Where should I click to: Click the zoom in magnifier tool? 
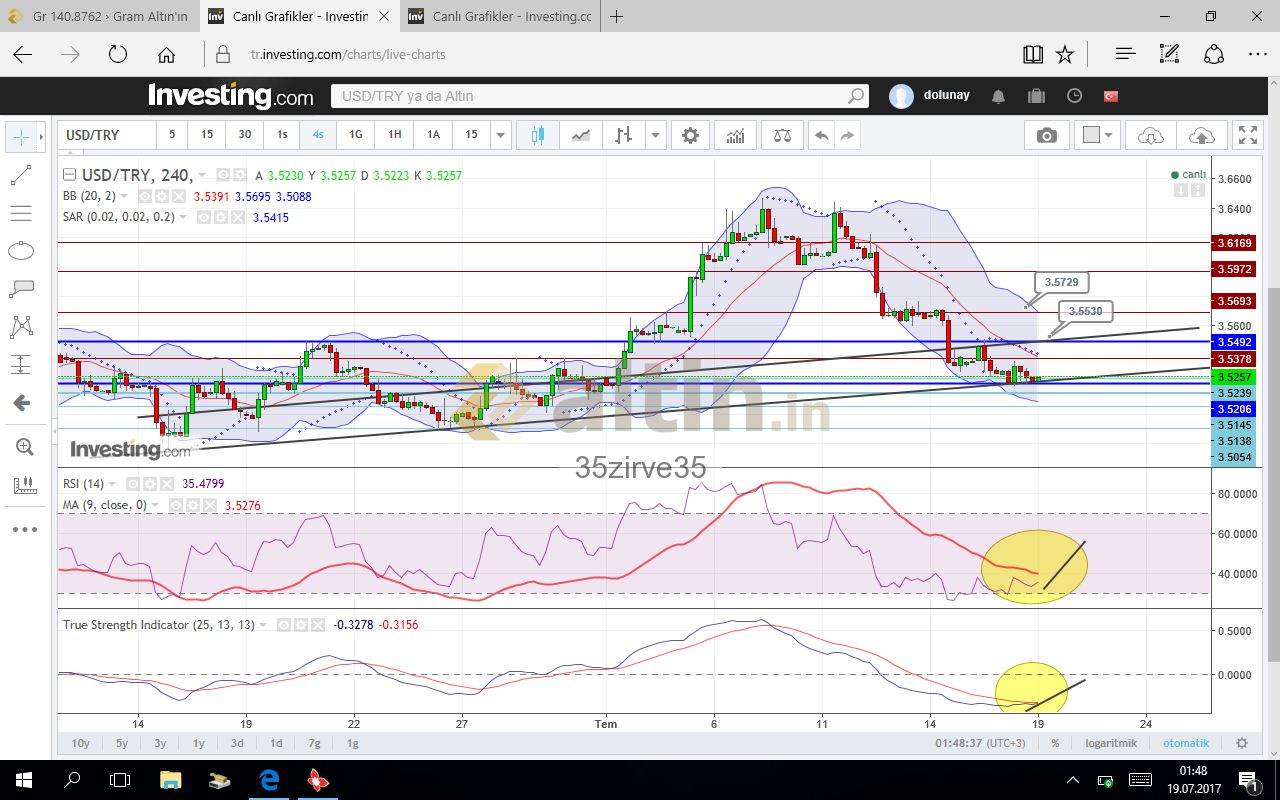point(20,447)
